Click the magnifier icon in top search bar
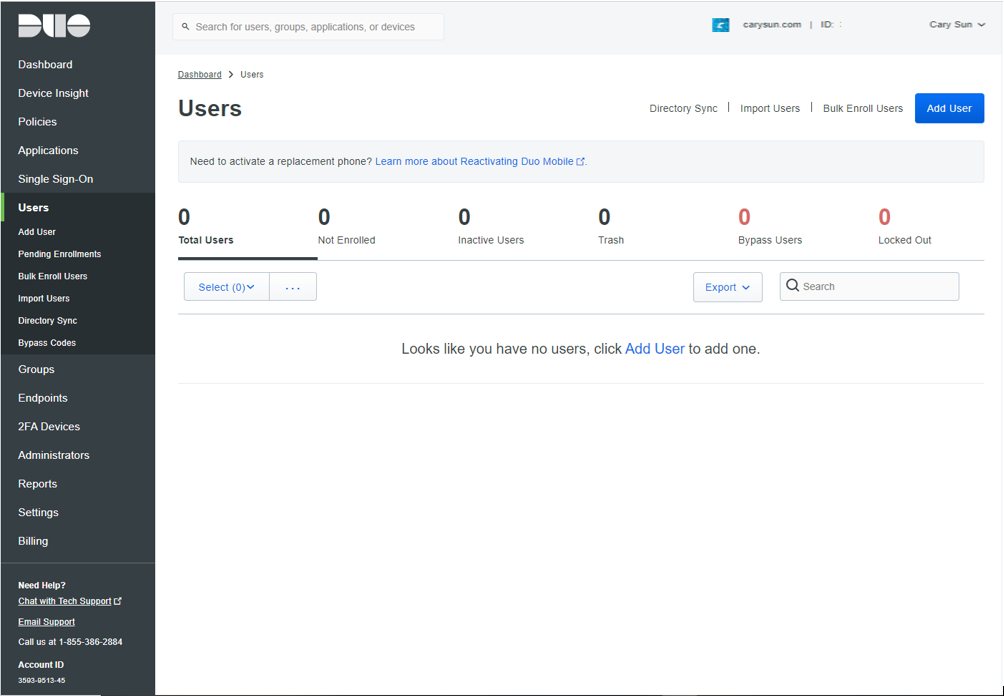1004x696 pixels. [186, 27]
